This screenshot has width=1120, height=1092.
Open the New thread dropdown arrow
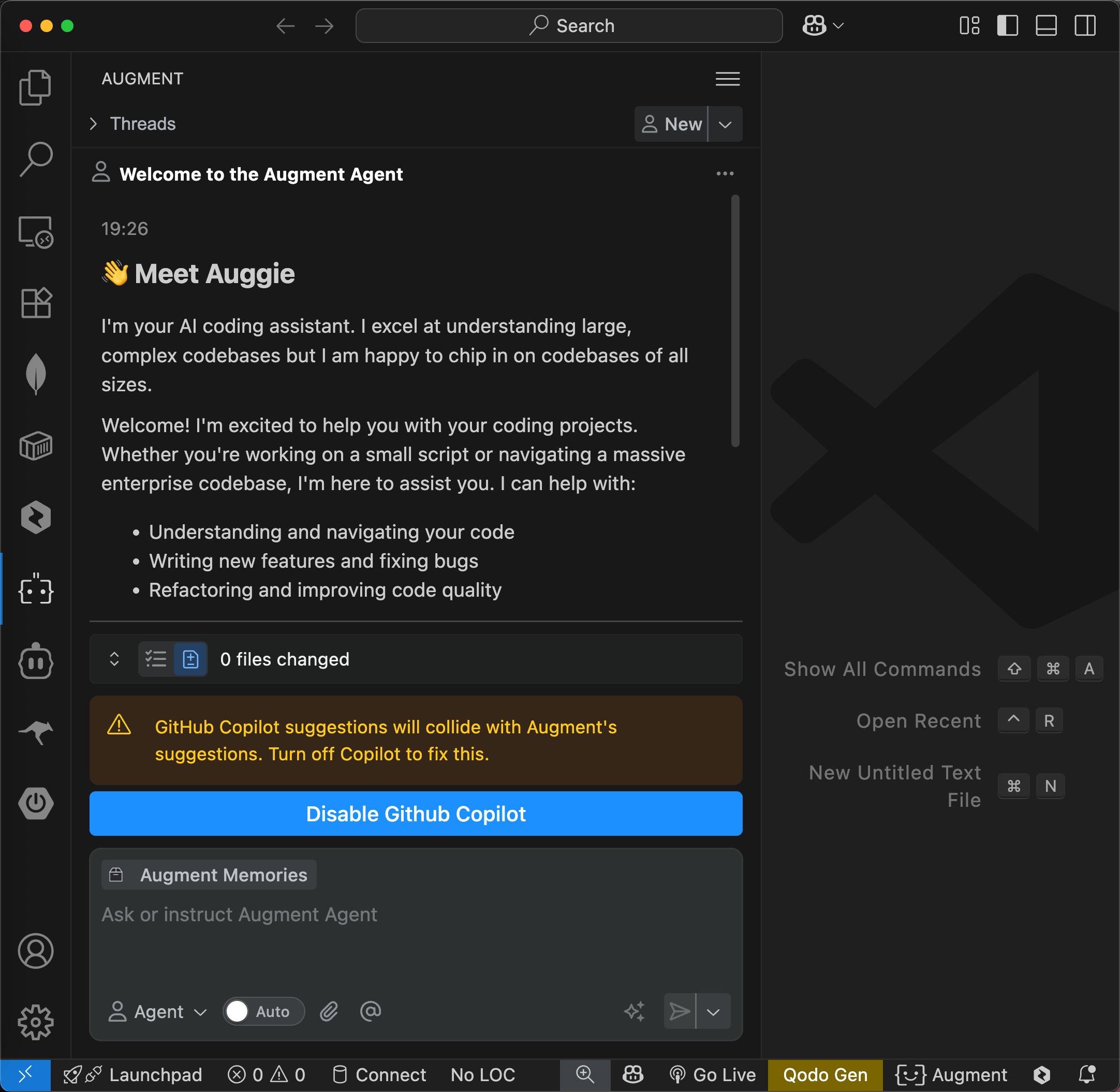click(x=725, y=124)
